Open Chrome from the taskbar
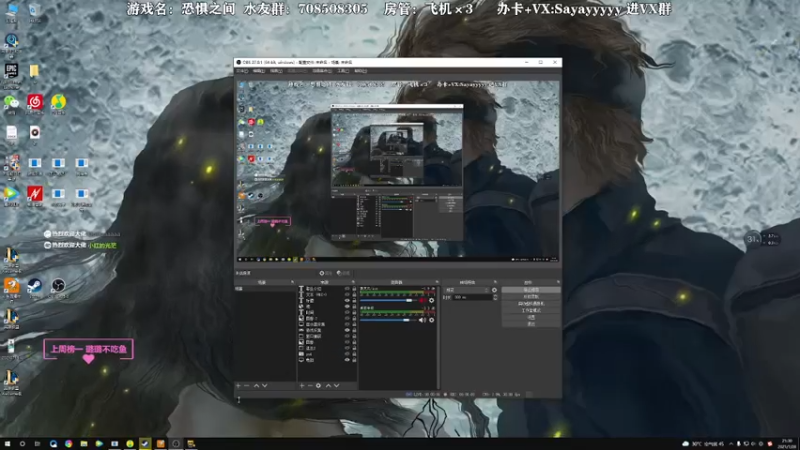 (68, 444)
